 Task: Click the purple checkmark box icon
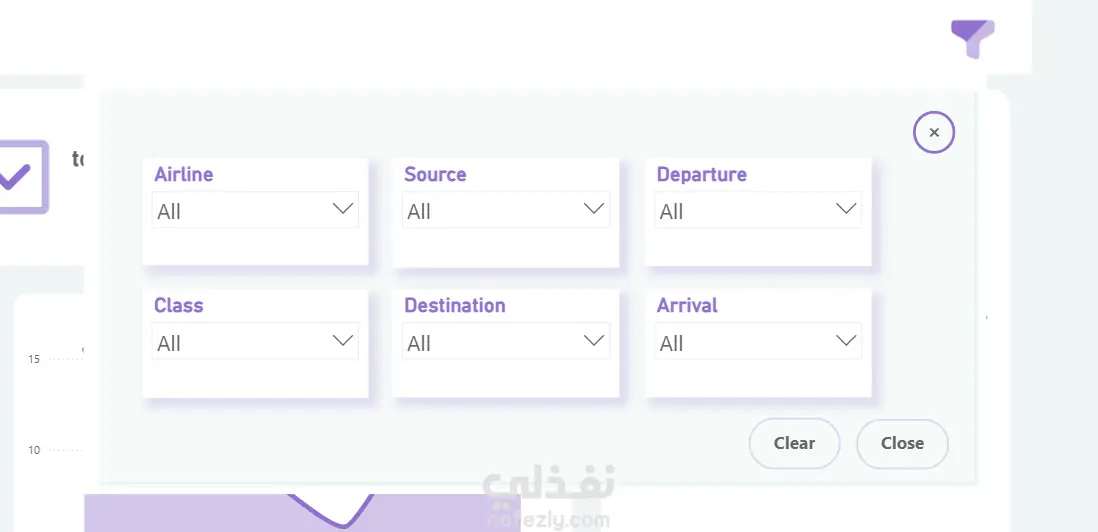pos(20,177)
